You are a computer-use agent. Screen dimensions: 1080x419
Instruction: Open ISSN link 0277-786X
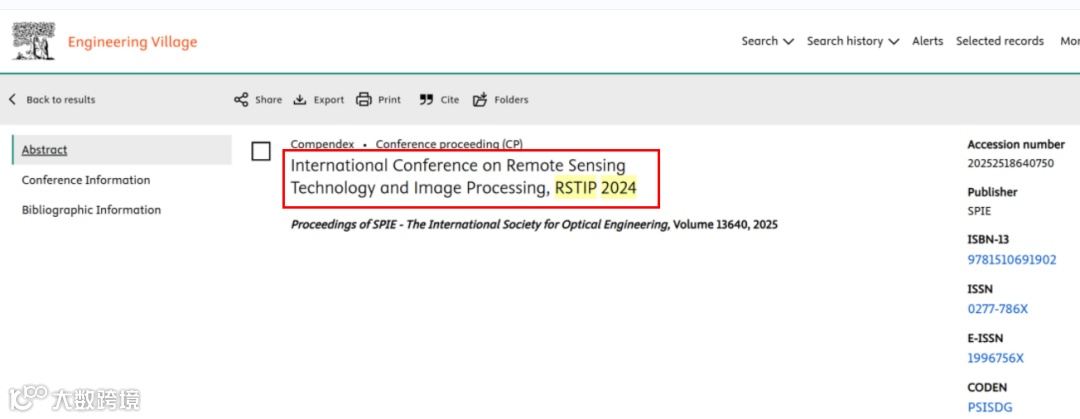[997, 309]
